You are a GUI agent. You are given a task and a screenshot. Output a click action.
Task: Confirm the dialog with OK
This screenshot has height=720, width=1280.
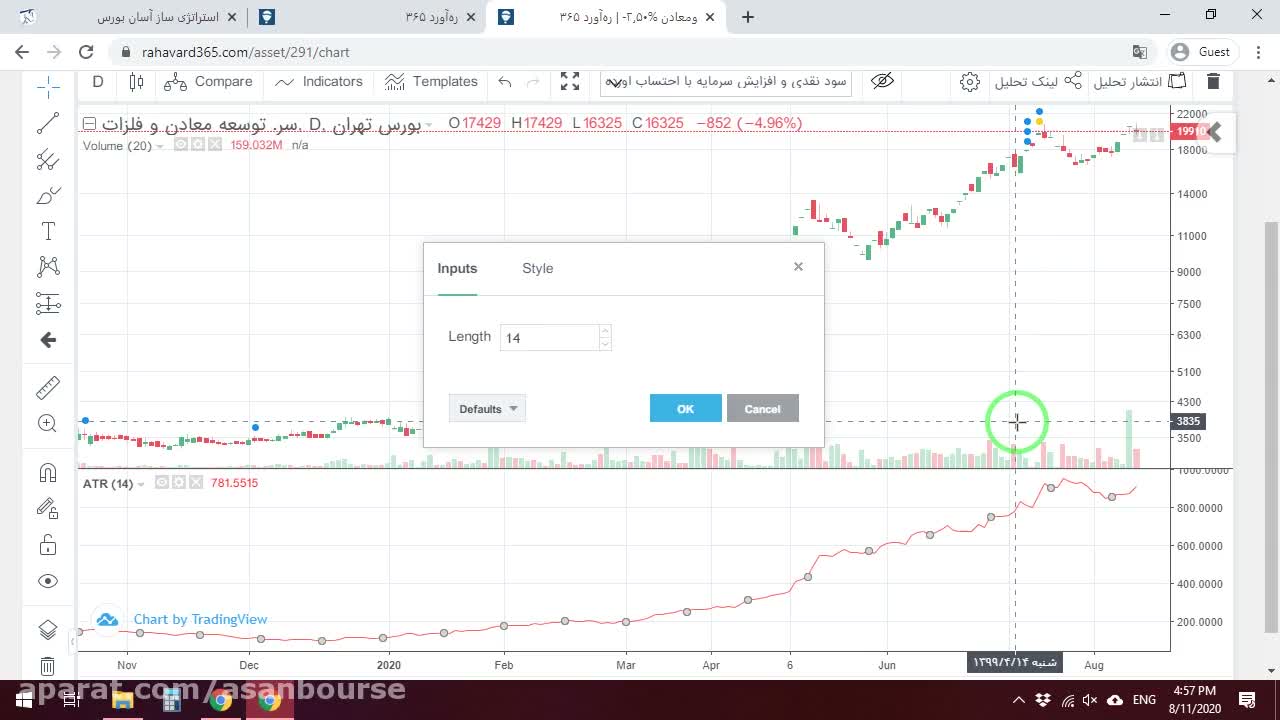point(685,408)
